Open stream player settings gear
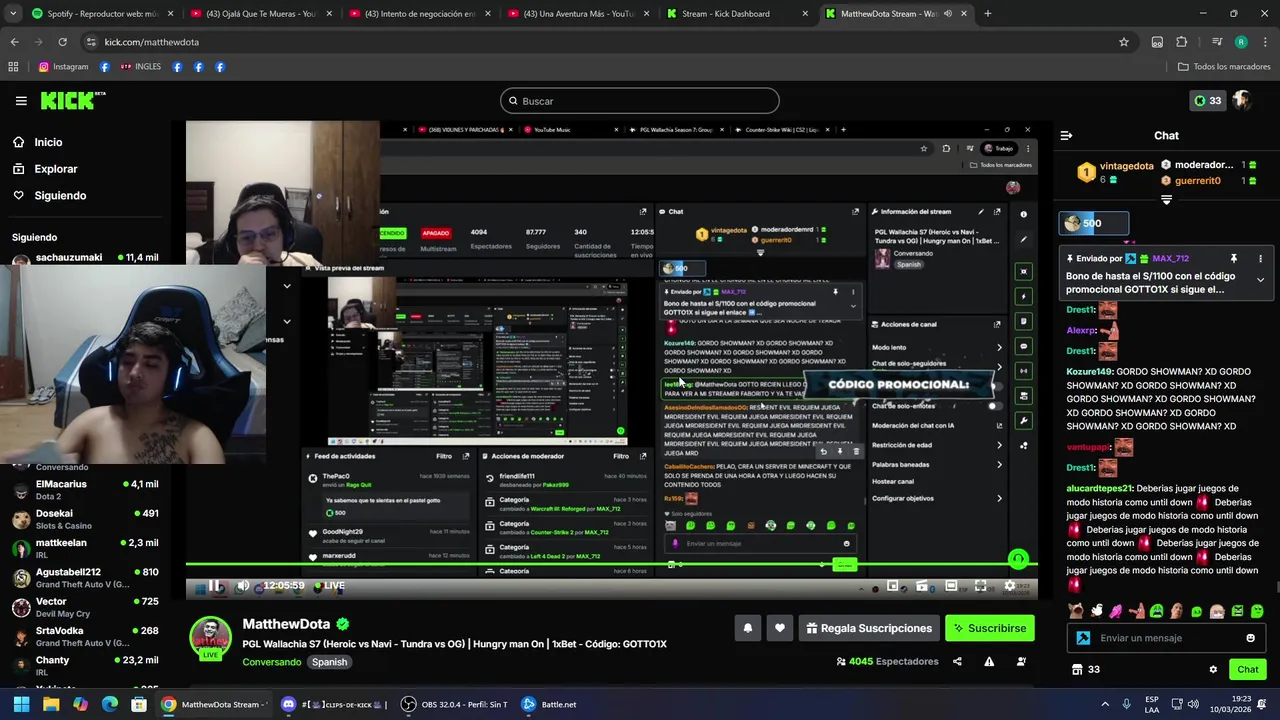 coord(1010,586)
